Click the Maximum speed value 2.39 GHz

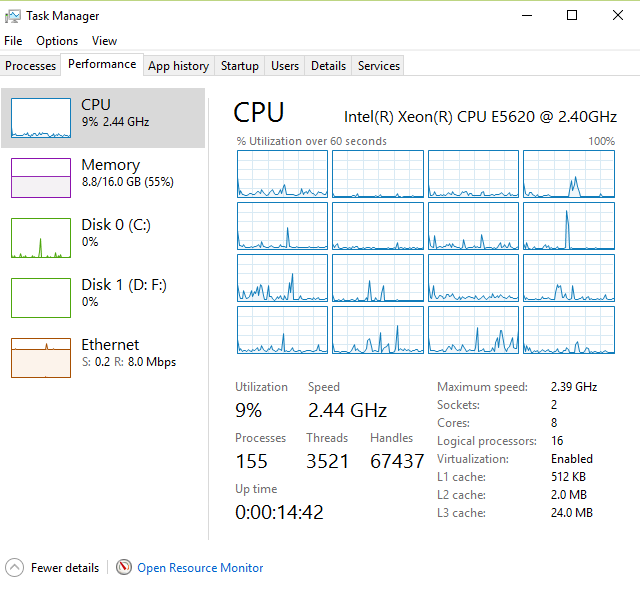coord(574,387)
